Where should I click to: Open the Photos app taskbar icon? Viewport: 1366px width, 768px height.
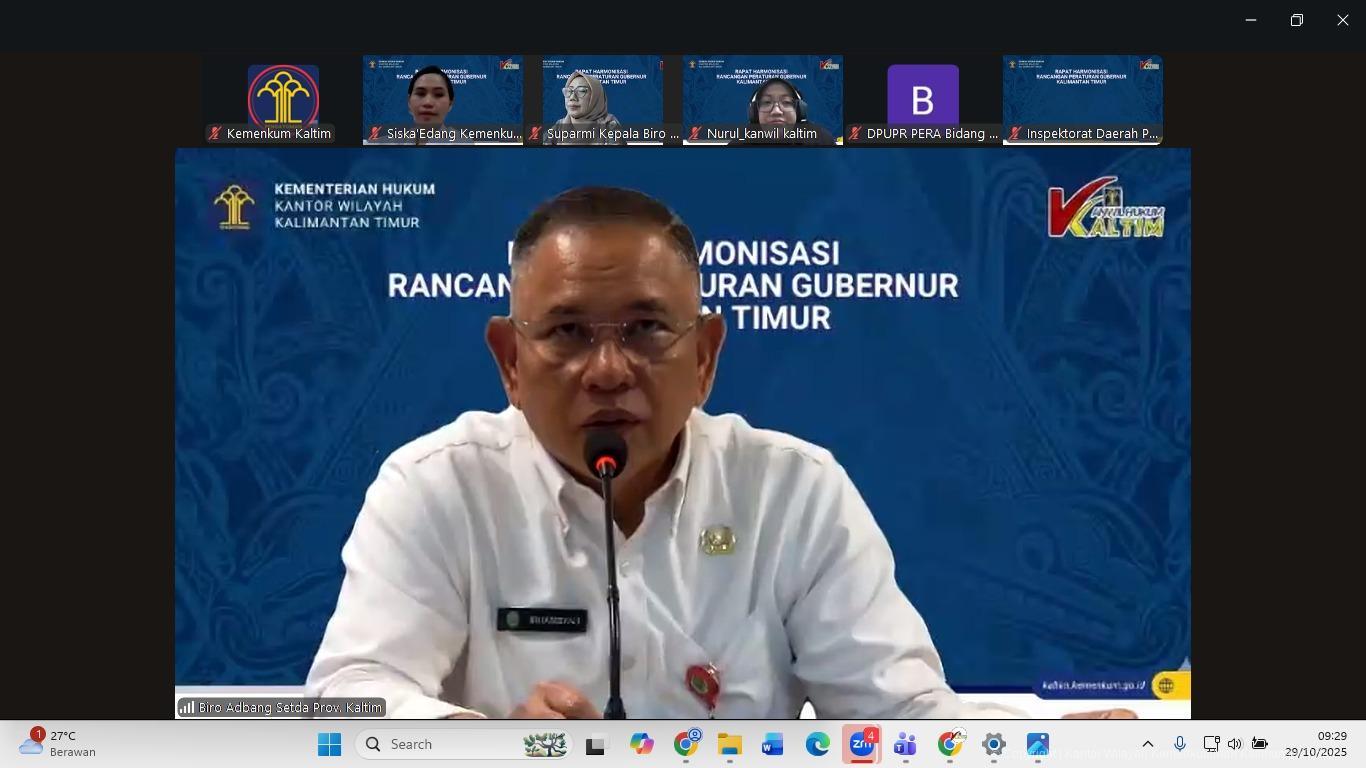click(1037, 744)
